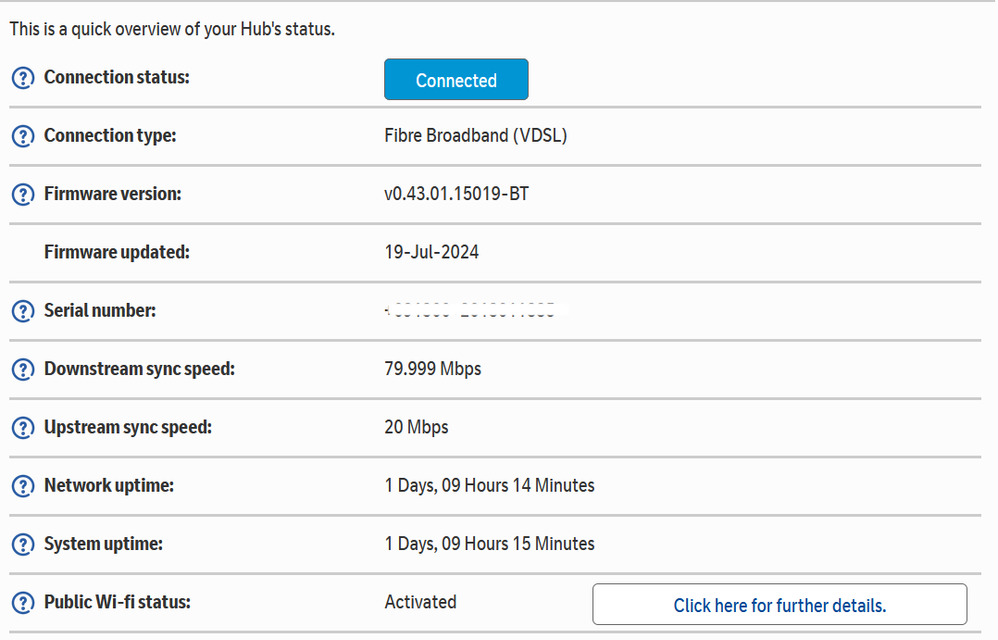The image size is (998, 640).
Task: Click the Fibre Broadband (VDSL) text
Action: tap(475, 136)
